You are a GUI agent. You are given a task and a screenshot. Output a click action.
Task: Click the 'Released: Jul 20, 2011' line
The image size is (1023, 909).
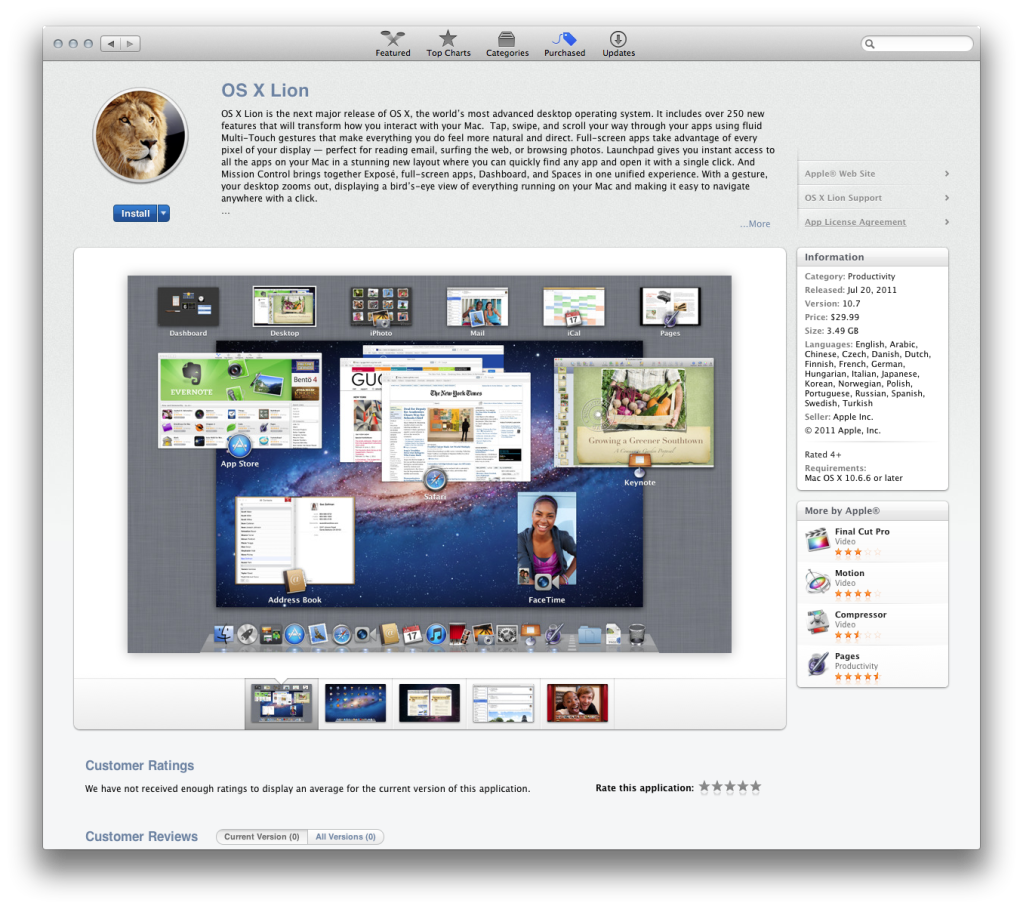tap(851, 290)
